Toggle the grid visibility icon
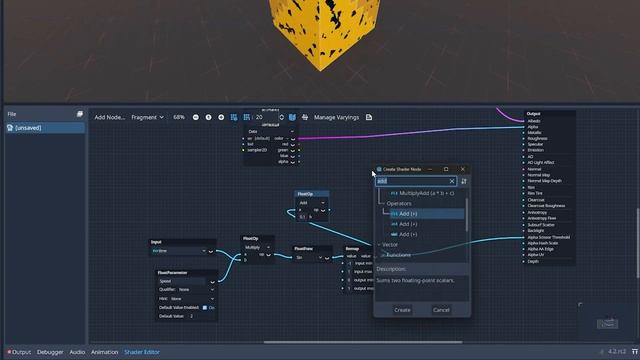640x360 pixels. point(247,117)
